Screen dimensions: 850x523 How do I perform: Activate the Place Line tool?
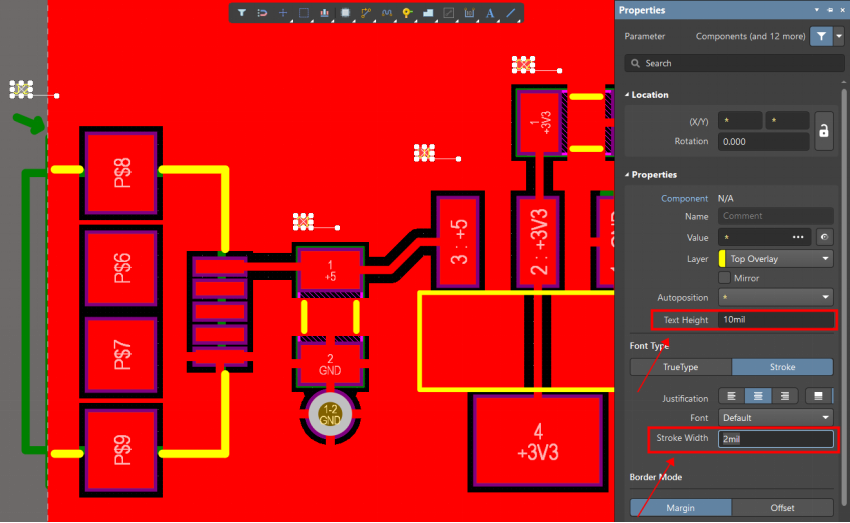511,13
